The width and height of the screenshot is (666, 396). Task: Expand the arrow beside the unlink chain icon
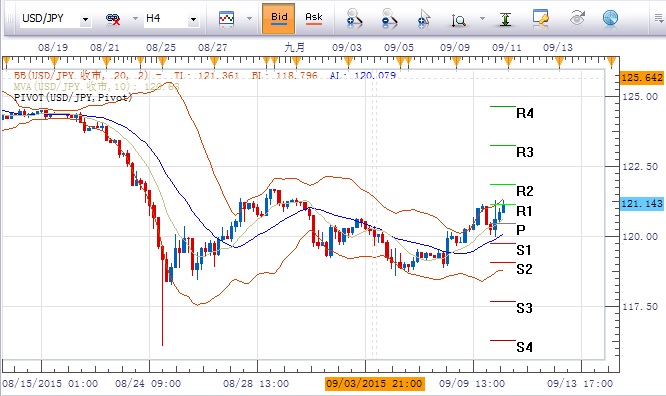[x=135, y=19]
